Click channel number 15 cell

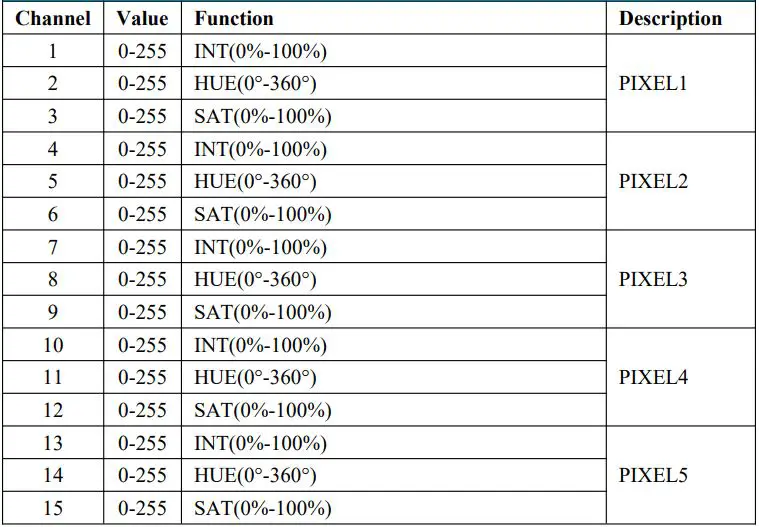pyautogui.click(x=53, y=509)
